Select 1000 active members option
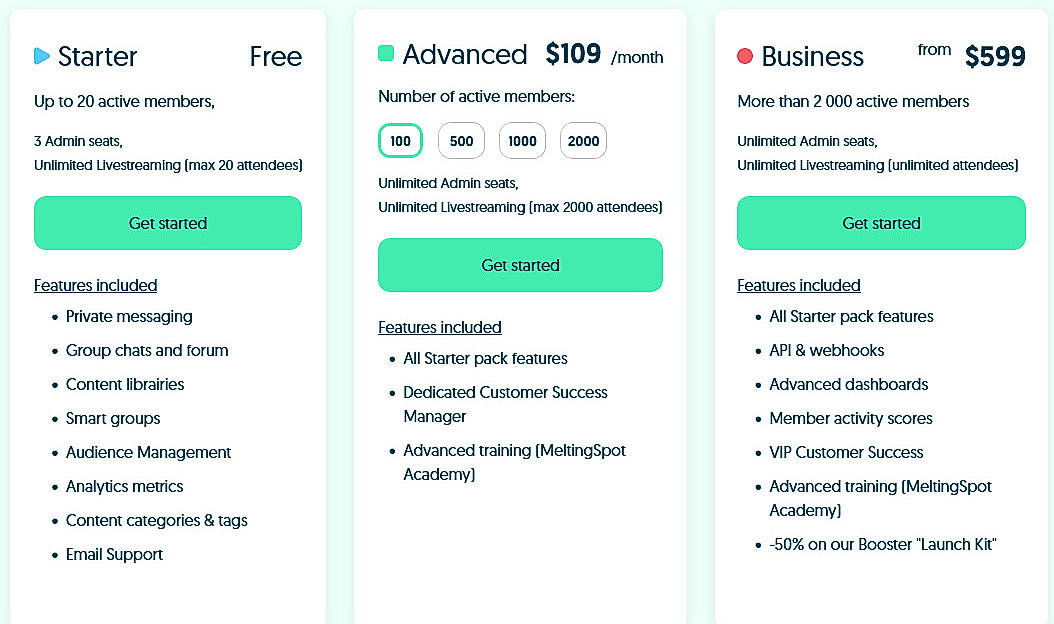 click(522, 141)
